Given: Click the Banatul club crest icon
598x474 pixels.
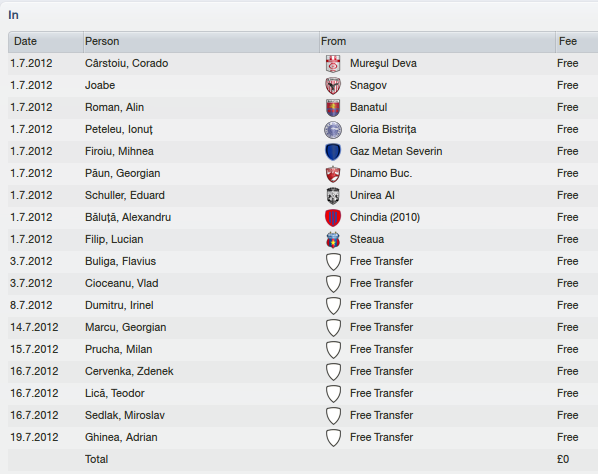Looking at the screenshot, I should coord(333,108).
